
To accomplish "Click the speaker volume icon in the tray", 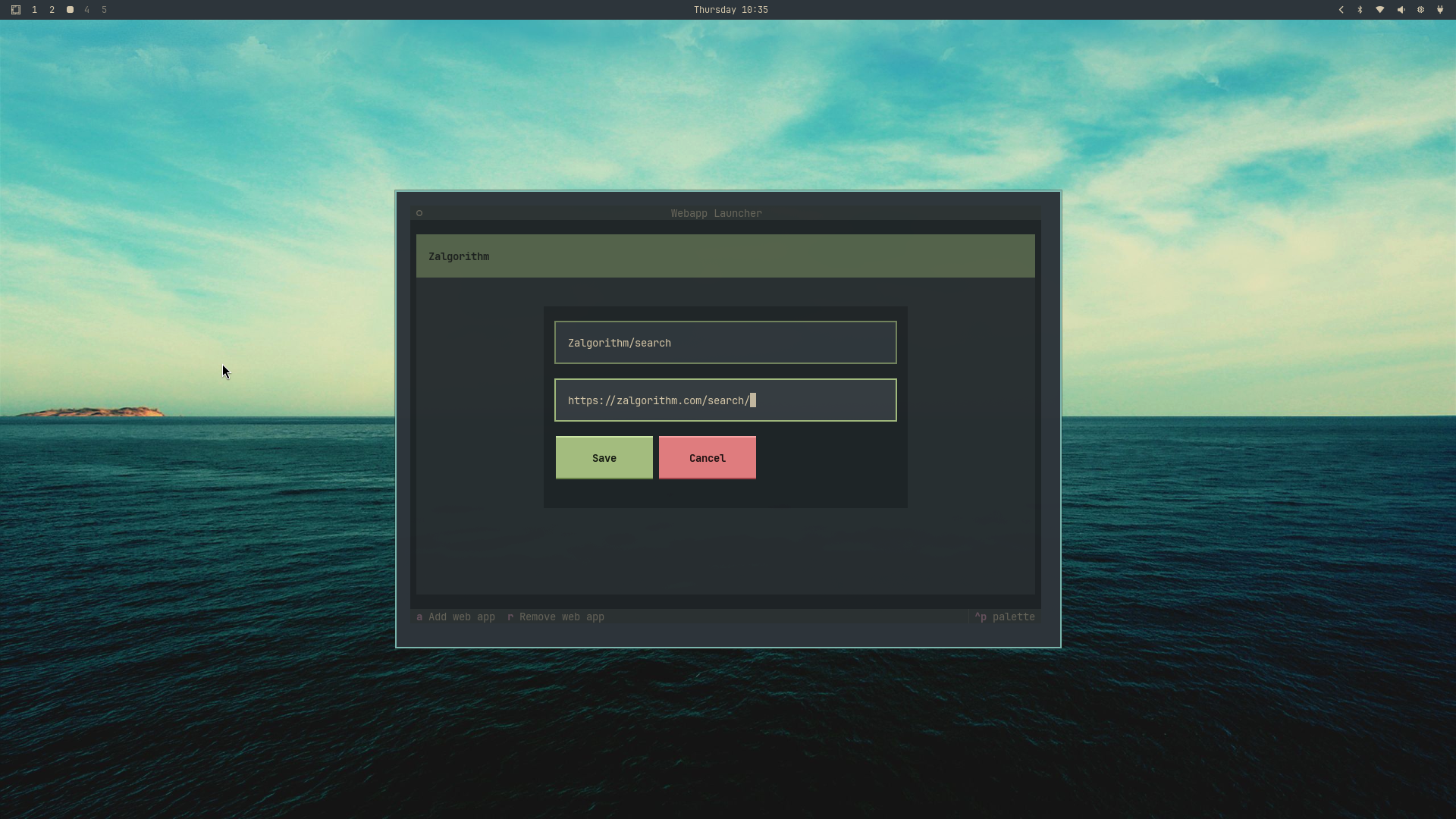I will pyautogui.click(x=1400, y=10).
